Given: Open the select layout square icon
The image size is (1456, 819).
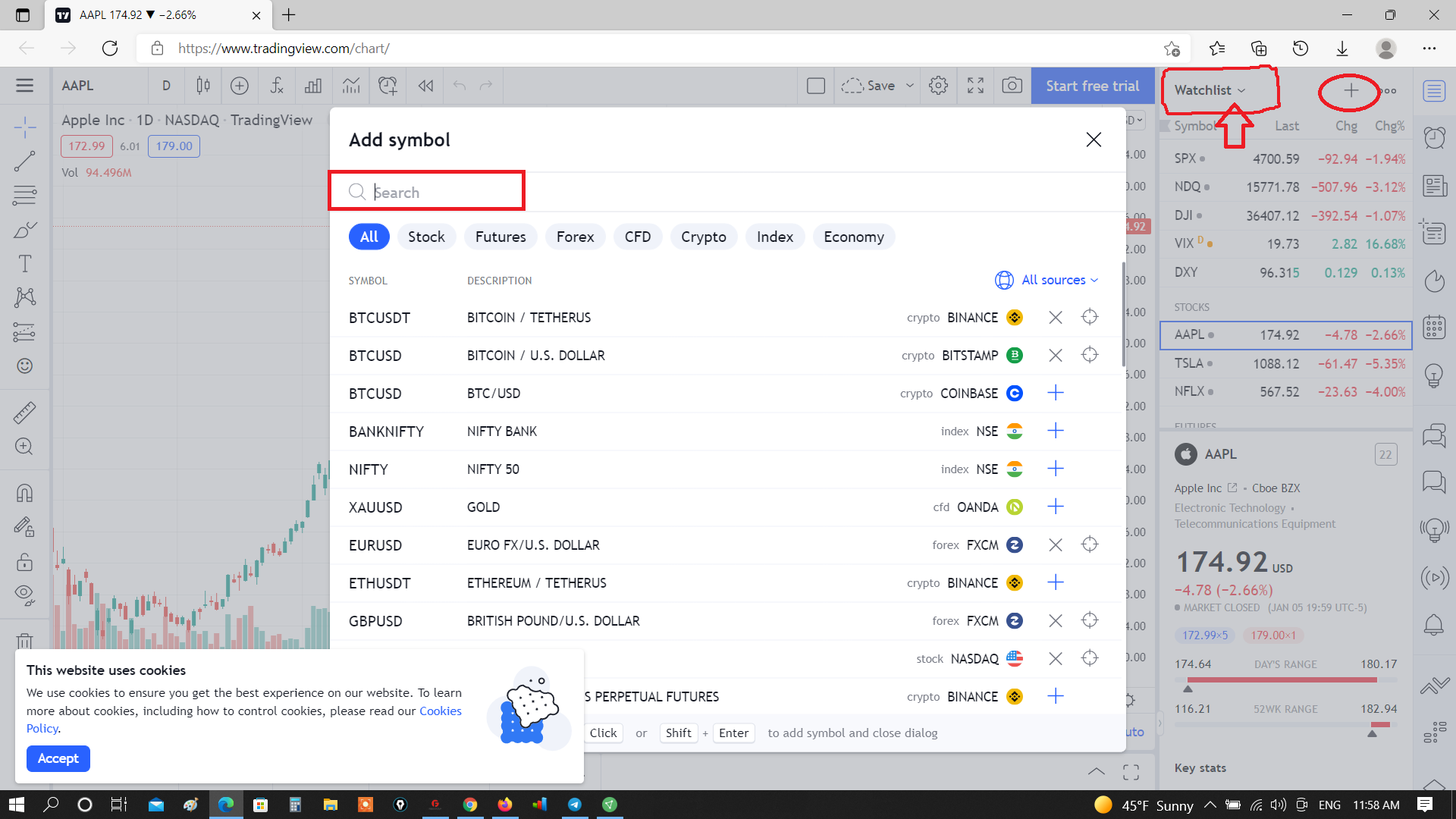Looking at the screenshot, I should [816, 86].
